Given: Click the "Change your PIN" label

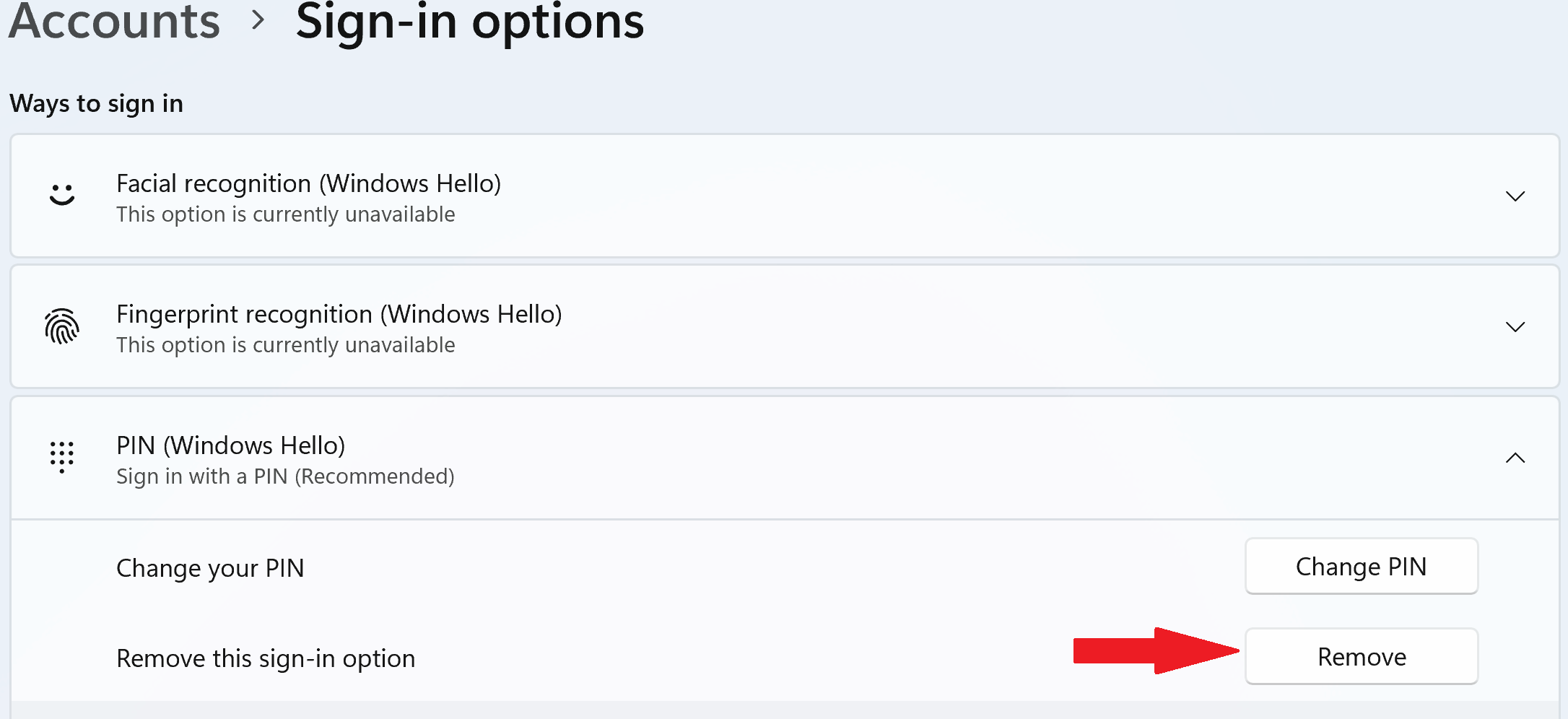Looking at the screenshot, I should click(x=210, y=568).
